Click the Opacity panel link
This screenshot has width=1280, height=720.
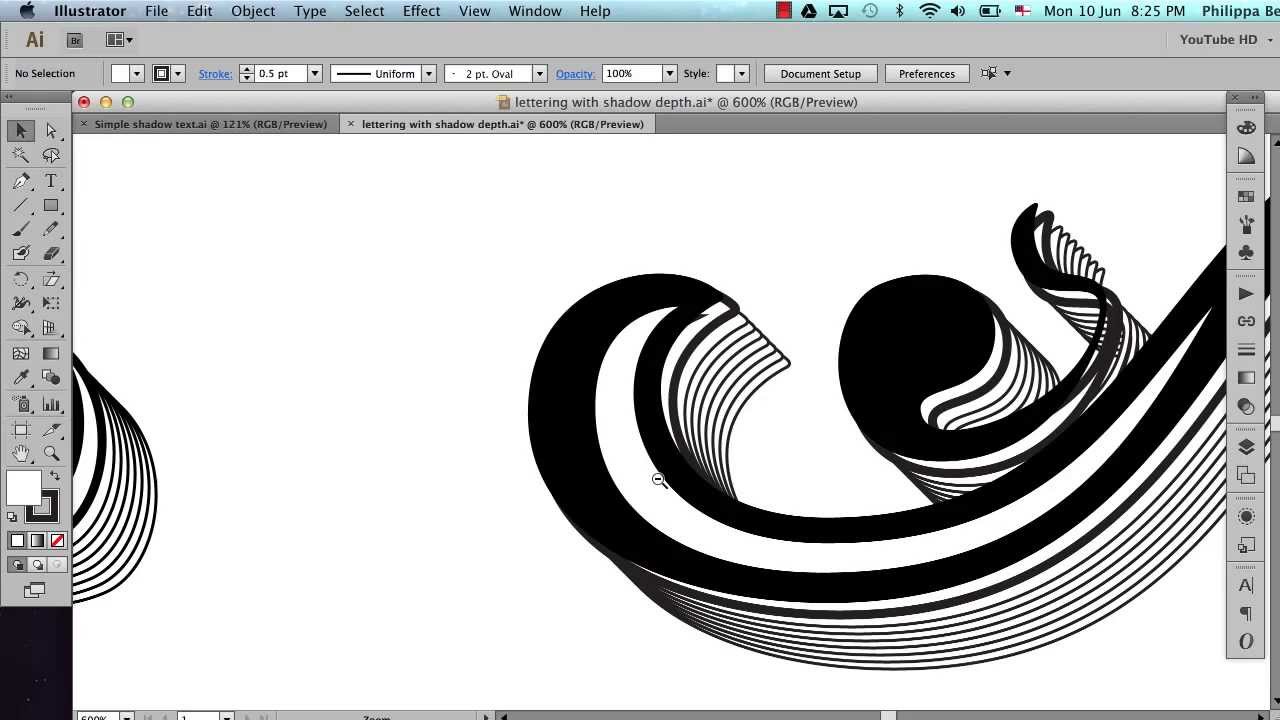pos(575,74)
